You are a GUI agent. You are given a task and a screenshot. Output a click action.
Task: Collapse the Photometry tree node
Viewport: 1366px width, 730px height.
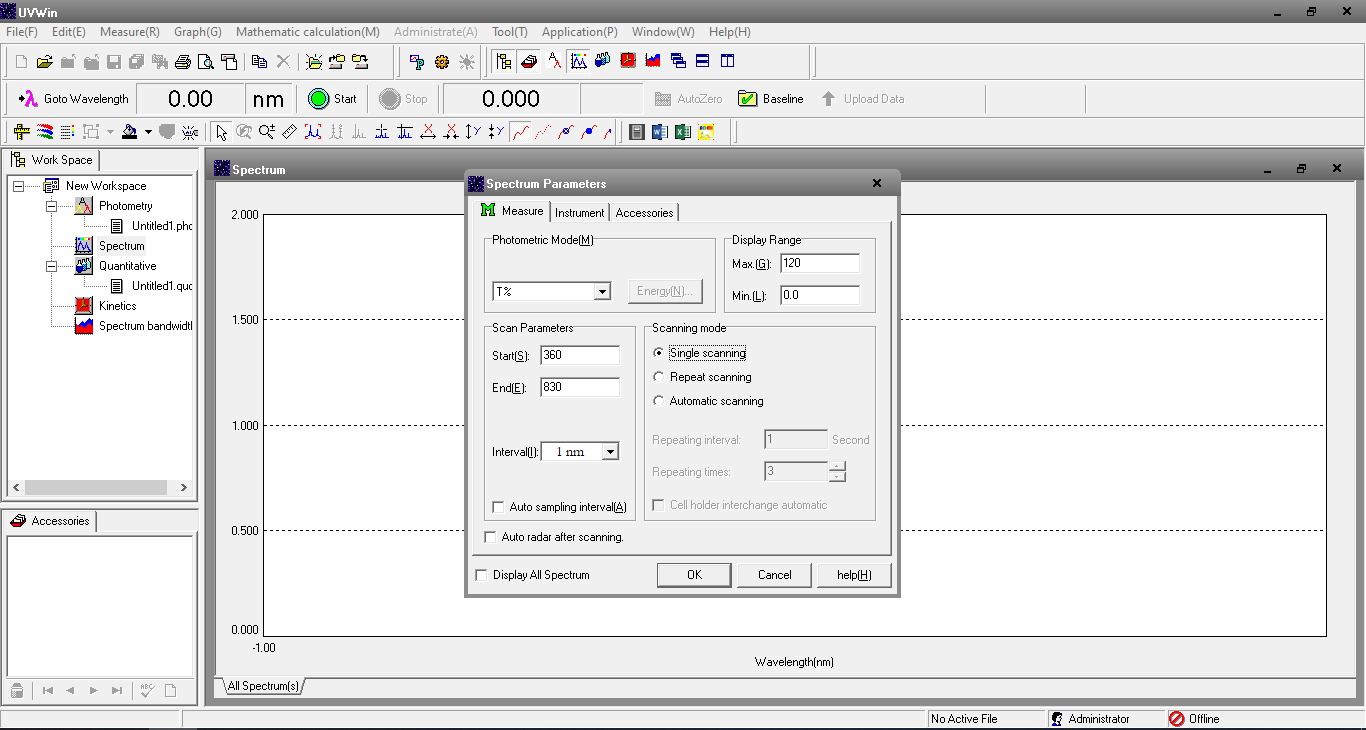[51, 206]
